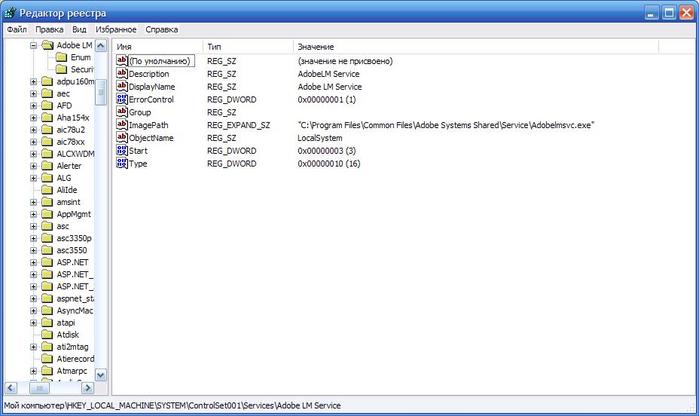Select the AliIde key in tree
The width and height of the screenshot is (699, 416).
coord(66,189)
